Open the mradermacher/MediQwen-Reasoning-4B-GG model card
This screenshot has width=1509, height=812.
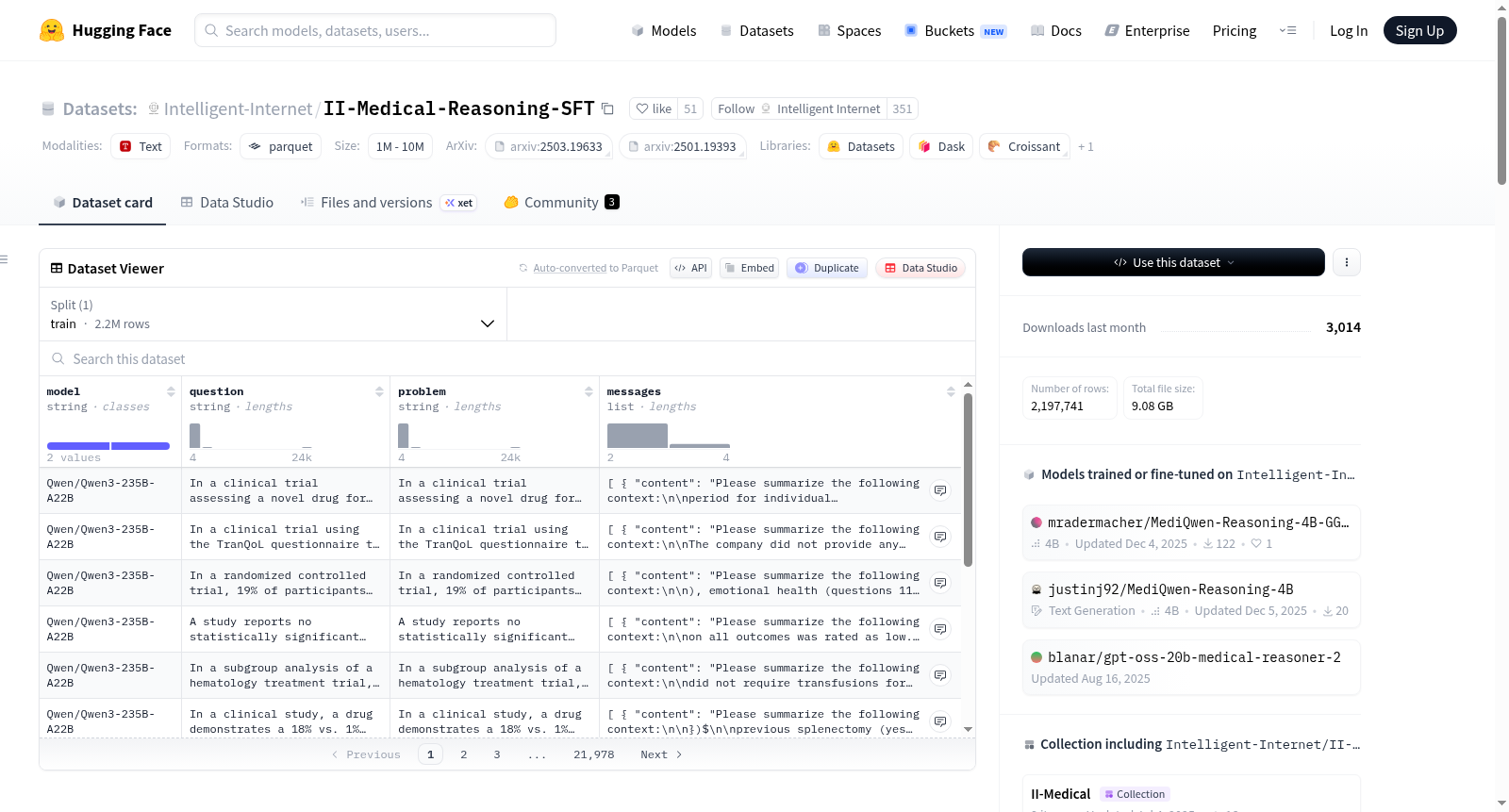point(1191,533)
